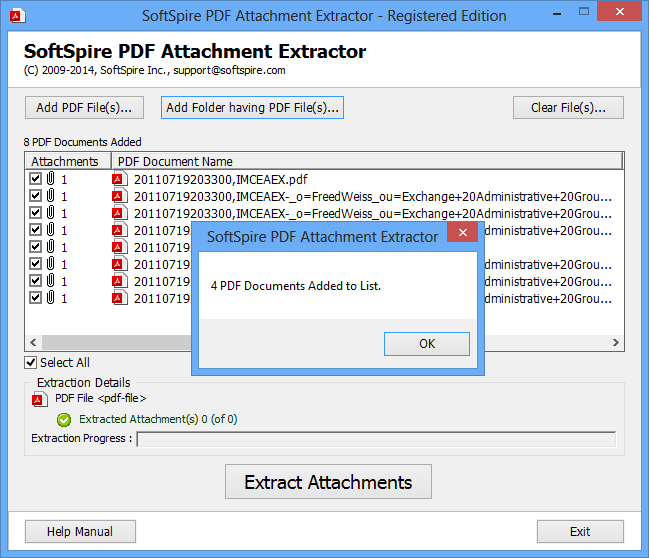Quit using the Exit button
This screenshot has height=558, width=649.
(580, 532)
